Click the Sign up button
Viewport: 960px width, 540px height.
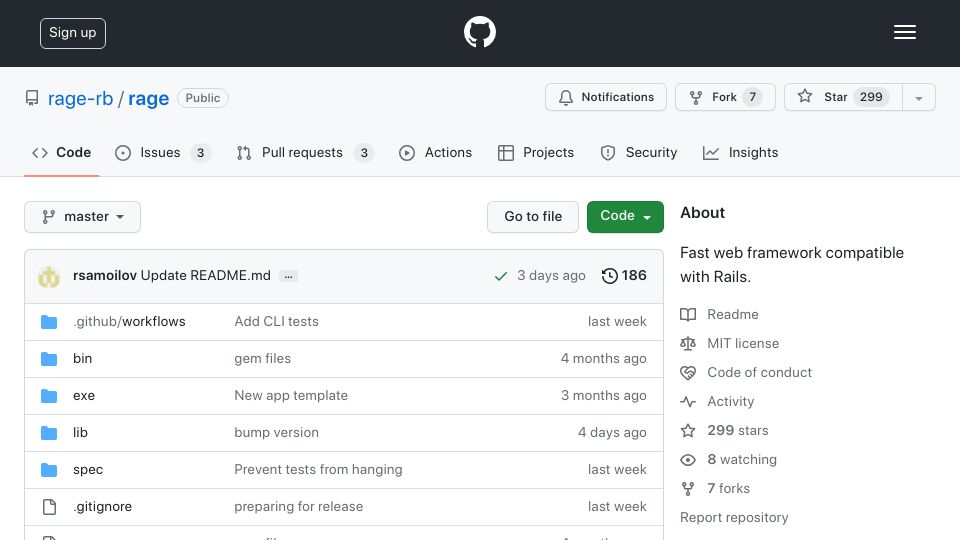click(73, 33)
